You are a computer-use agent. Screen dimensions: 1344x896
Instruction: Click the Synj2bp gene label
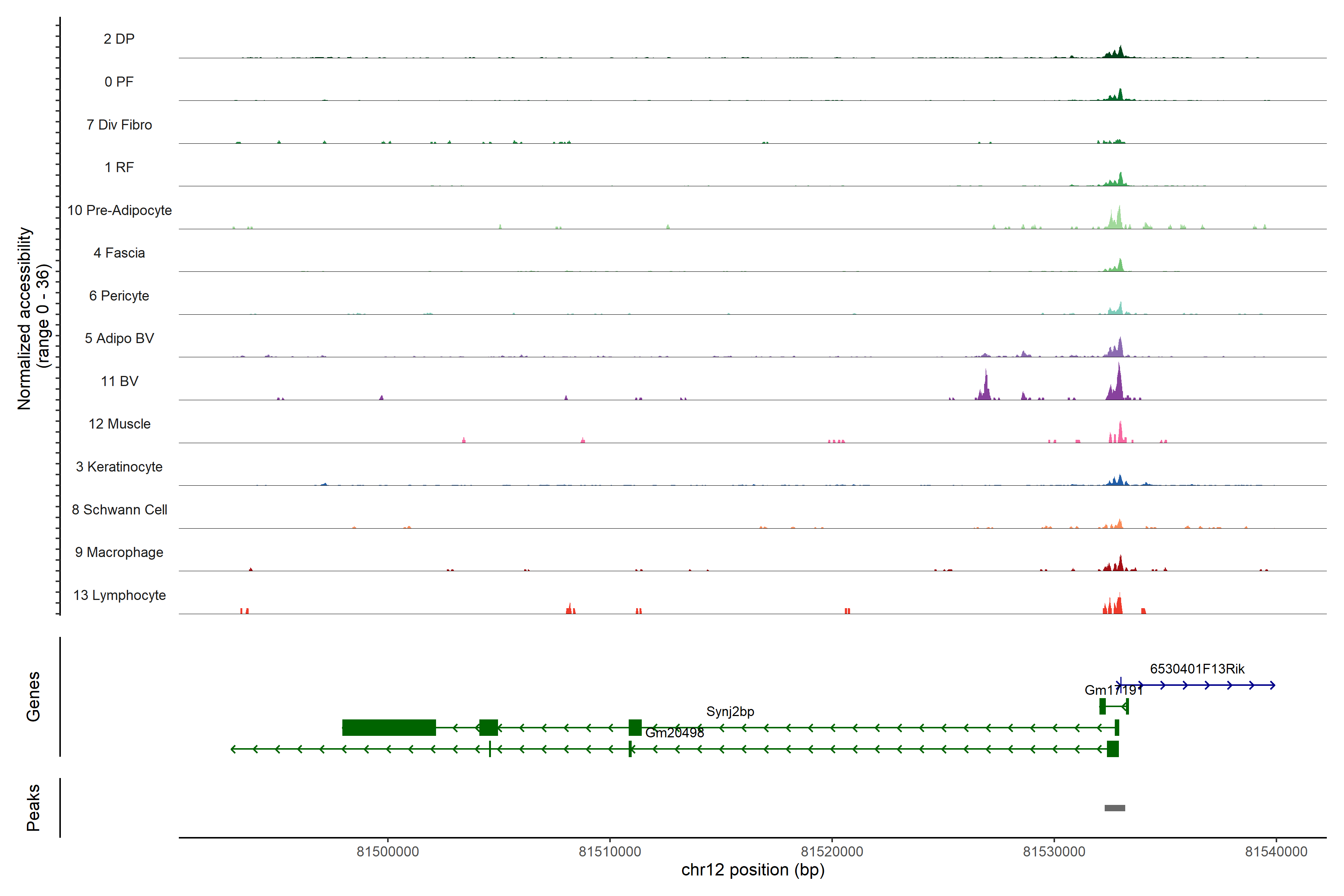(730, 712)
